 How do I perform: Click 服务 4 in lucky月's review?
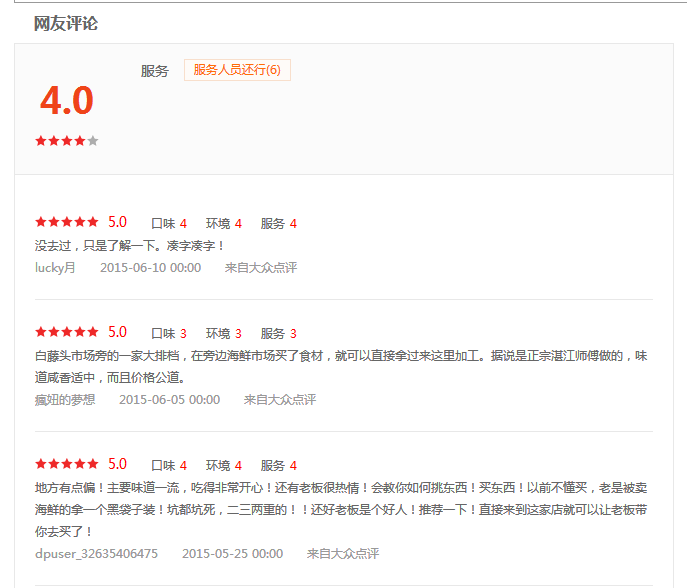click(x=278, y=223)
